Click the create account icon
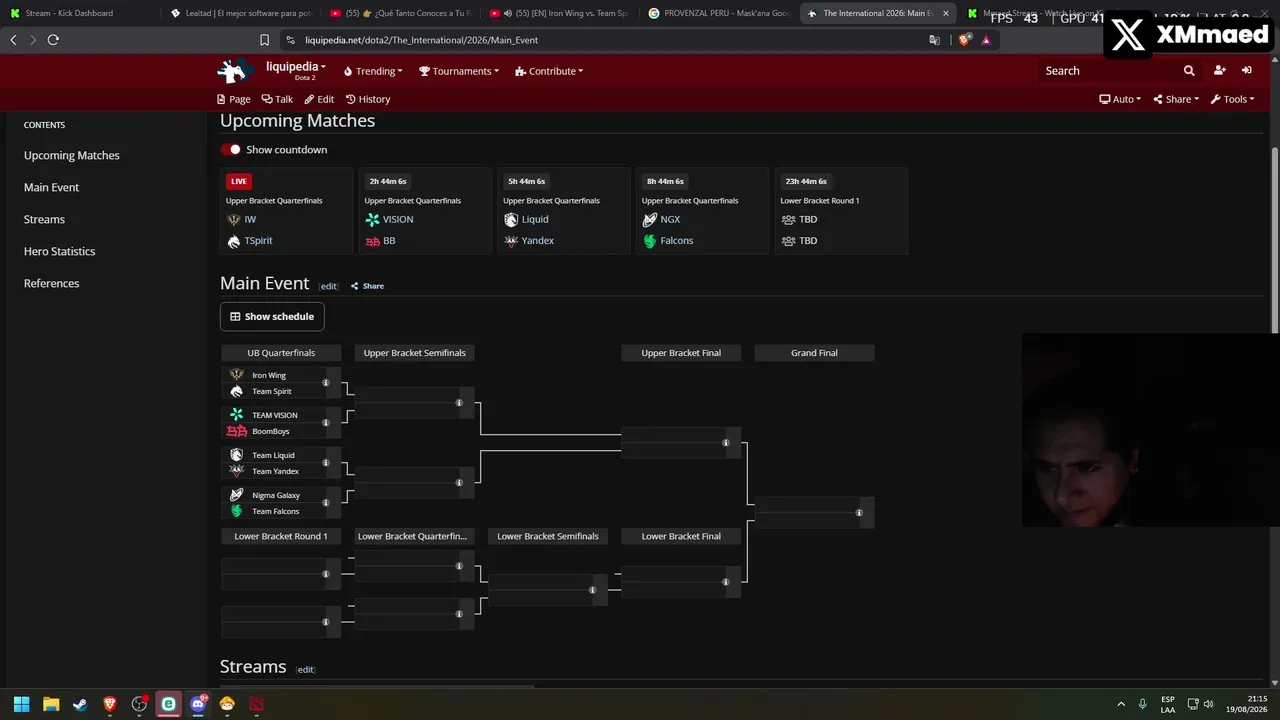The height and width of the screenshot is (720, 1280). (1219, 71)
